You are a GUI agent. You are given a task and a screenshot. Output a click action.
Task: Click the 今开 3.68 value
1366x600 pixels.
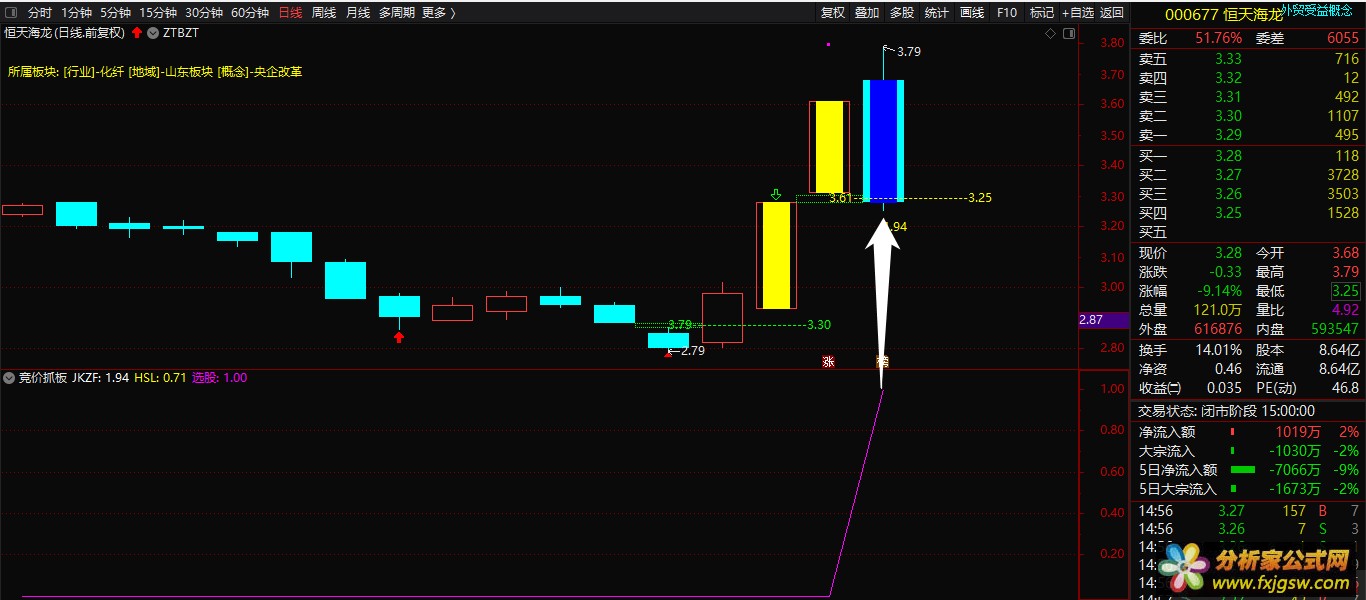pos(1344,253)
